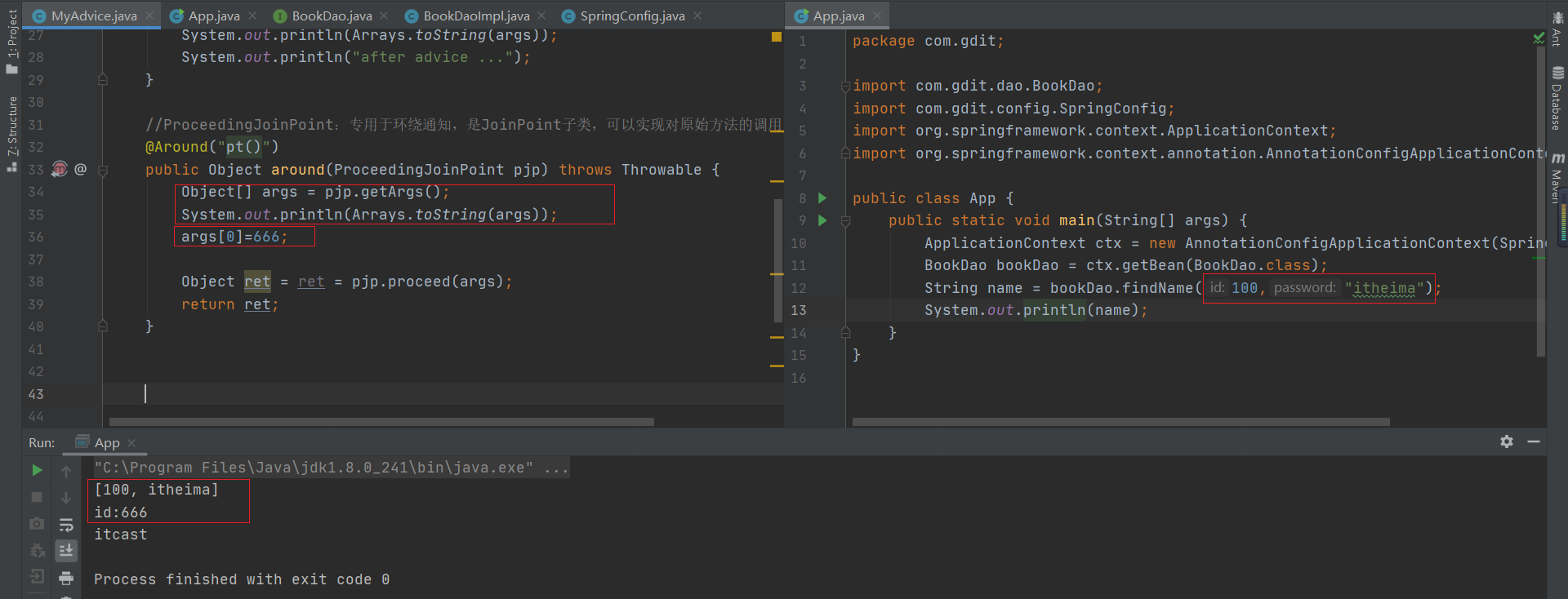
Task: Click the @ annotation gutter icon
Action: (x=80, y=169)
